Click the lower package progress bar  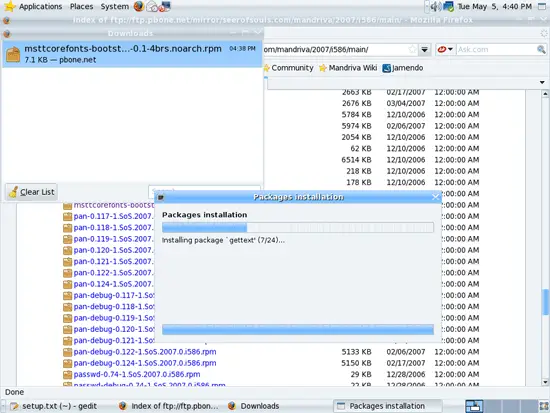pos(298,329)
